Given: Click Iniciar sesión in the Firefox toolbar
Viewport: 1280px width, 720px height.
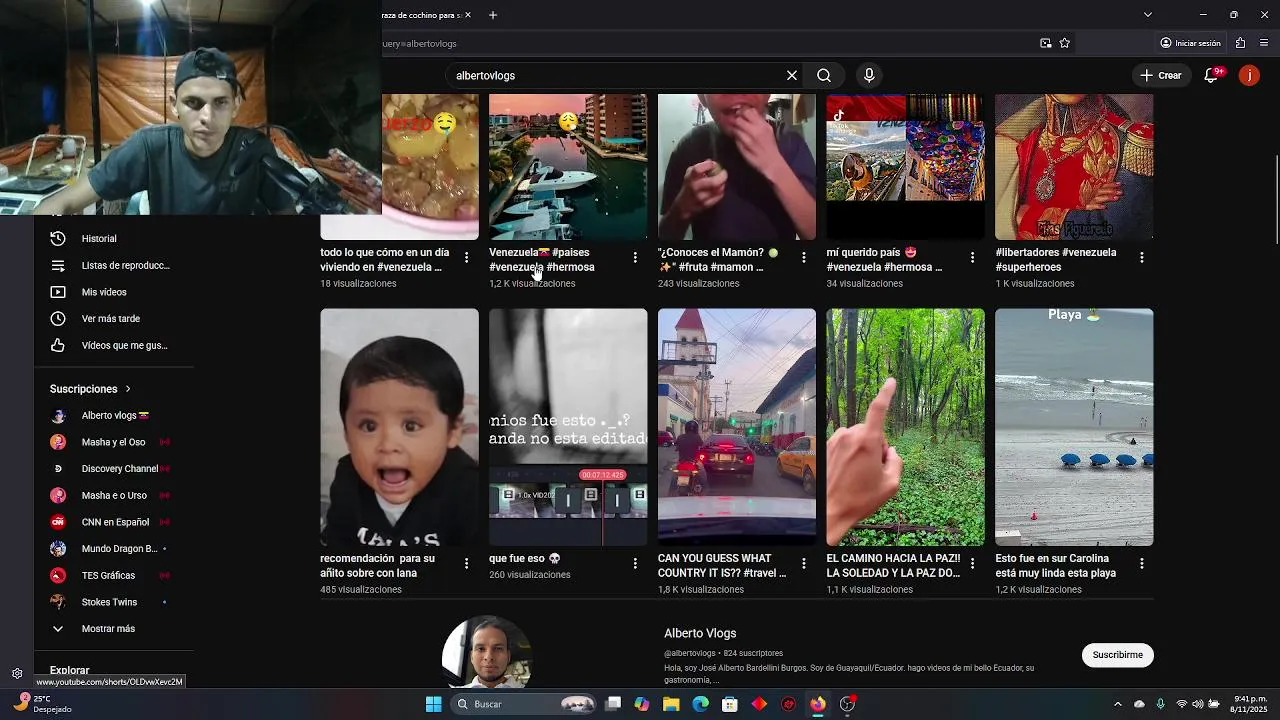Looking at the screenshot, I should click(1191, 43).
